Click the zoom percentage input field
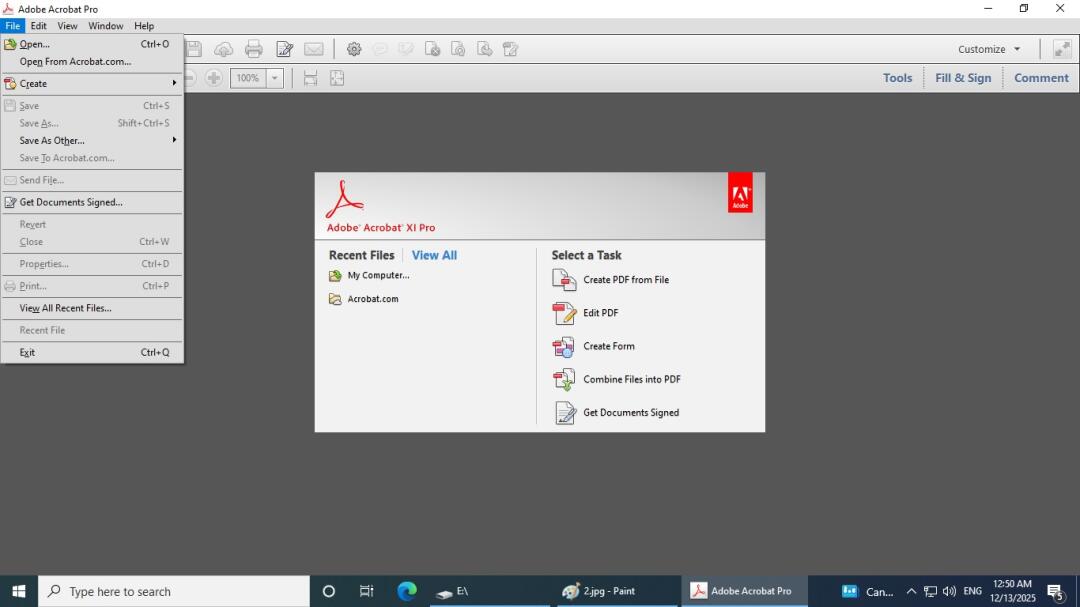This screenshot has height=607, width=1080. (x=248, y=78)
